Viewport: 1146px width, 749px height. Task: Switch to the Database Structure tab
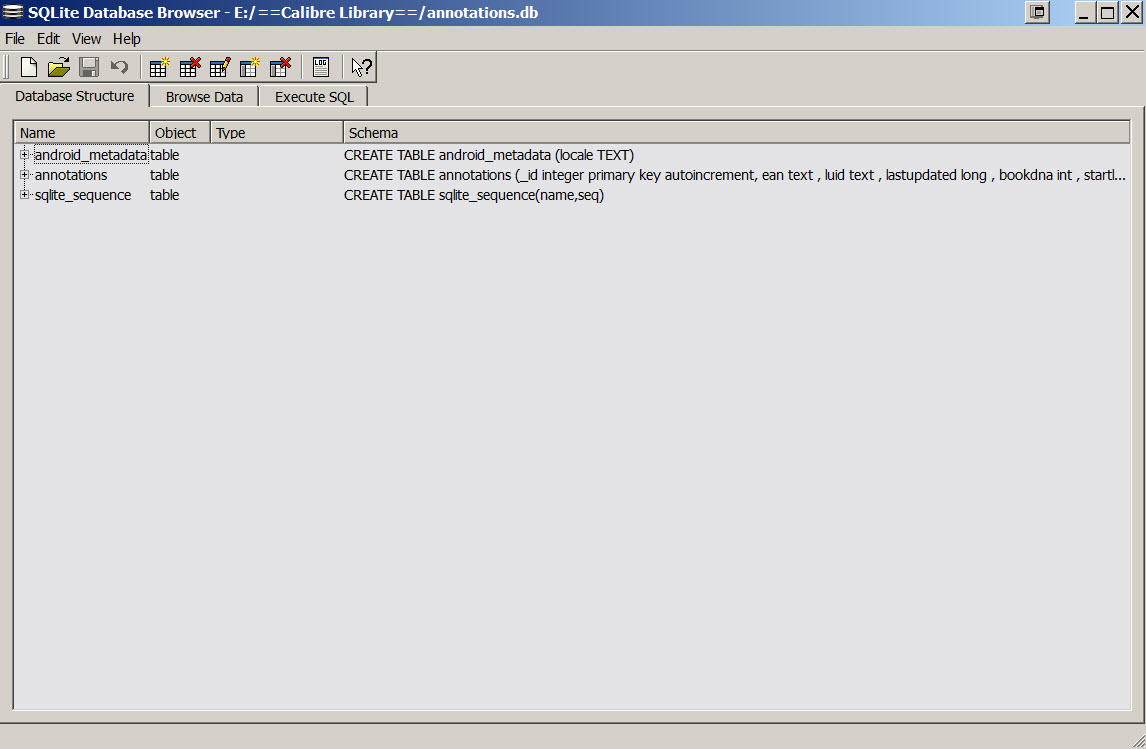[75, 96]
